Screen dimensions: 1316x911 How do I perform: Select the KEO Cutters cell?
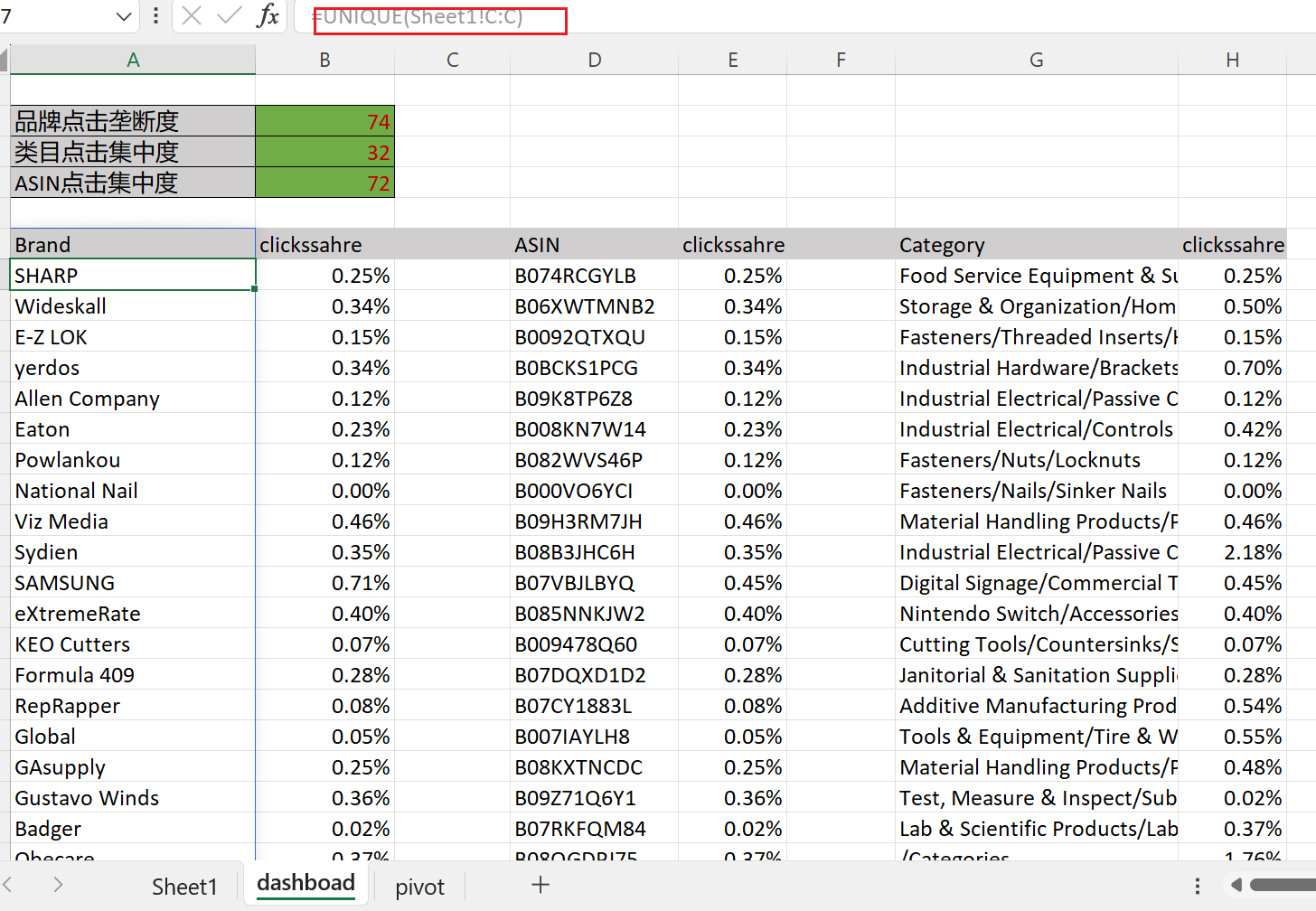(x=133, y=643)
